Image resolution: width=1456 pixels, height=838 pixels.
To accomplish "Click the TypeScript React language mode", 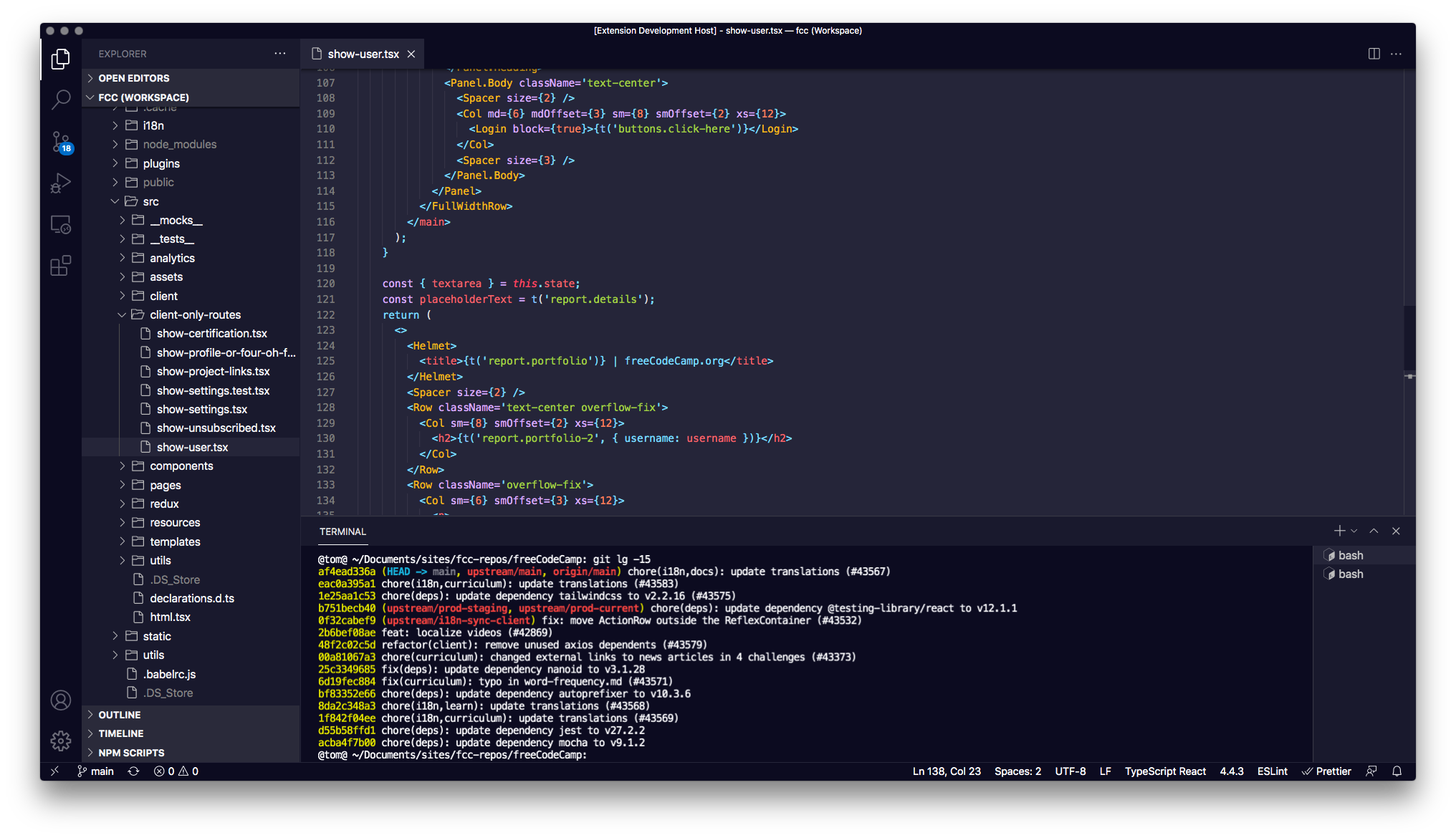I will pos(1165,771).
